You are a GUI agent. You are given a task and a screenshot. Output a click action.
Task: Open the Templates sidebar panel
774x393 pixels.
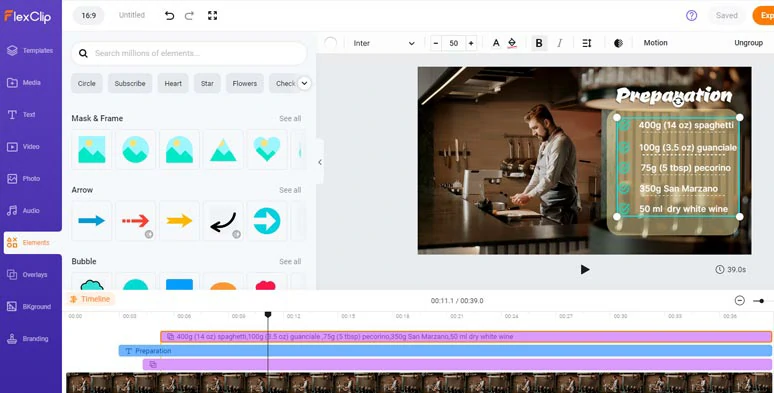tap(31, 50)
